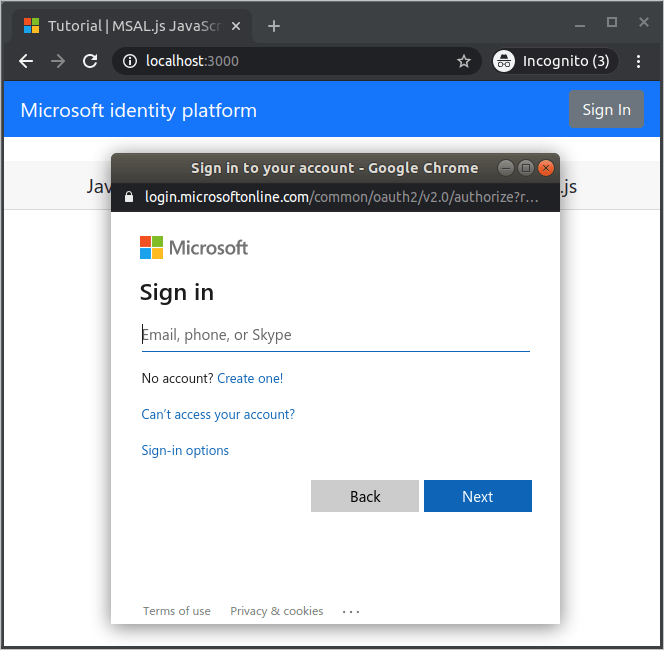
Task: Focus the Email, phone, or Skype field
Action: 336,335
